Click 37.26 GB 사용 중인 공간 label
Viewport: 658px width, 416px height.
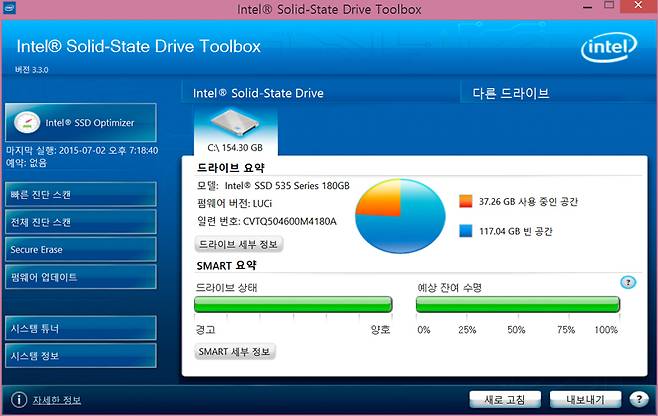tap(528, 201)
